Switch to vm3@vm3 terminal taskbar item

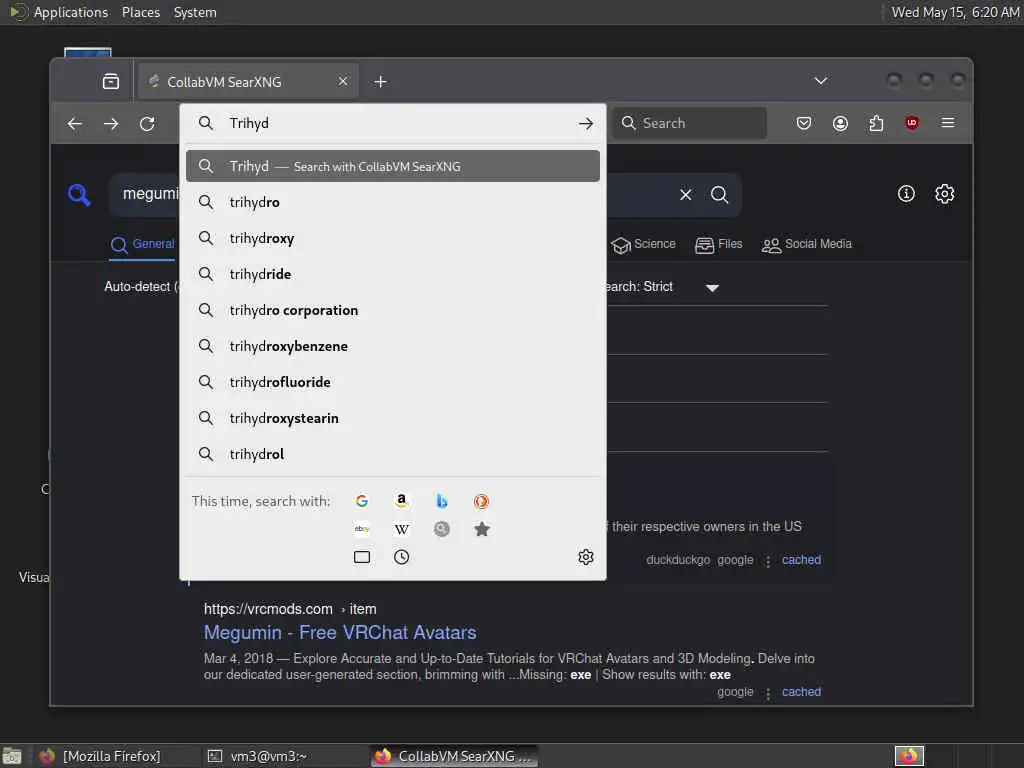(x=283, y=756)
